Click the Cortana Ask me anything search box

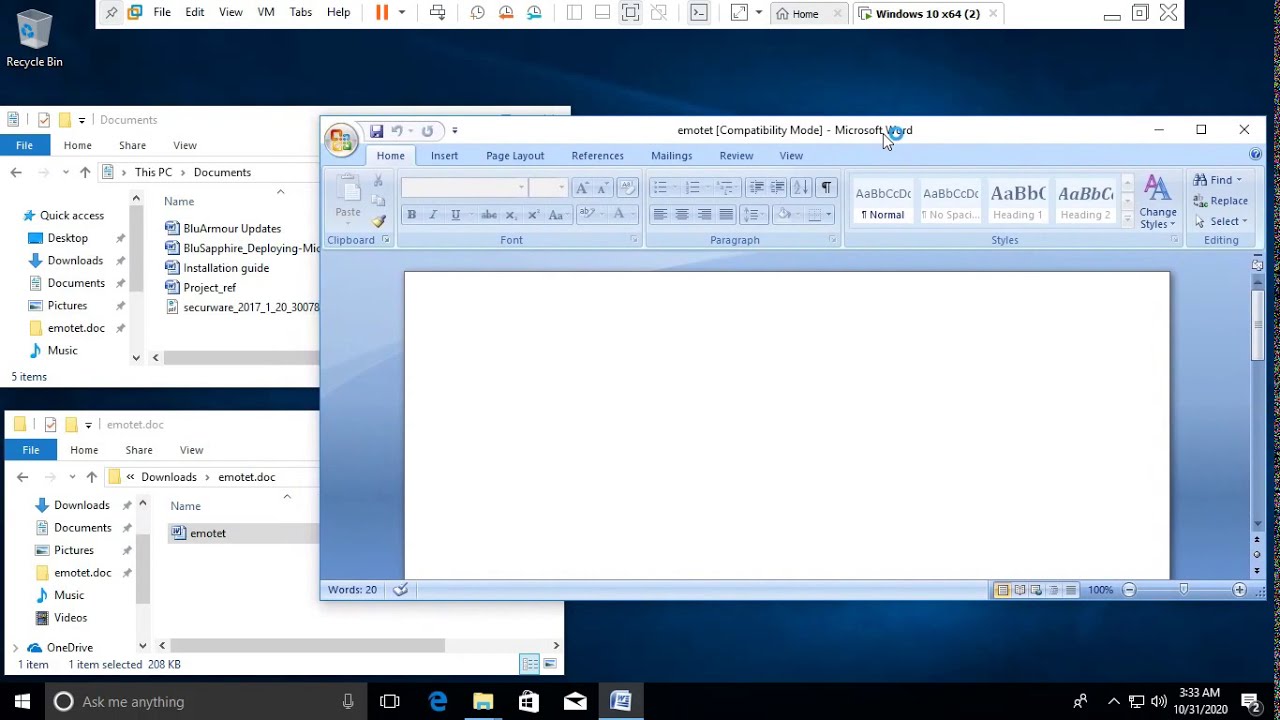coord(204,702)
